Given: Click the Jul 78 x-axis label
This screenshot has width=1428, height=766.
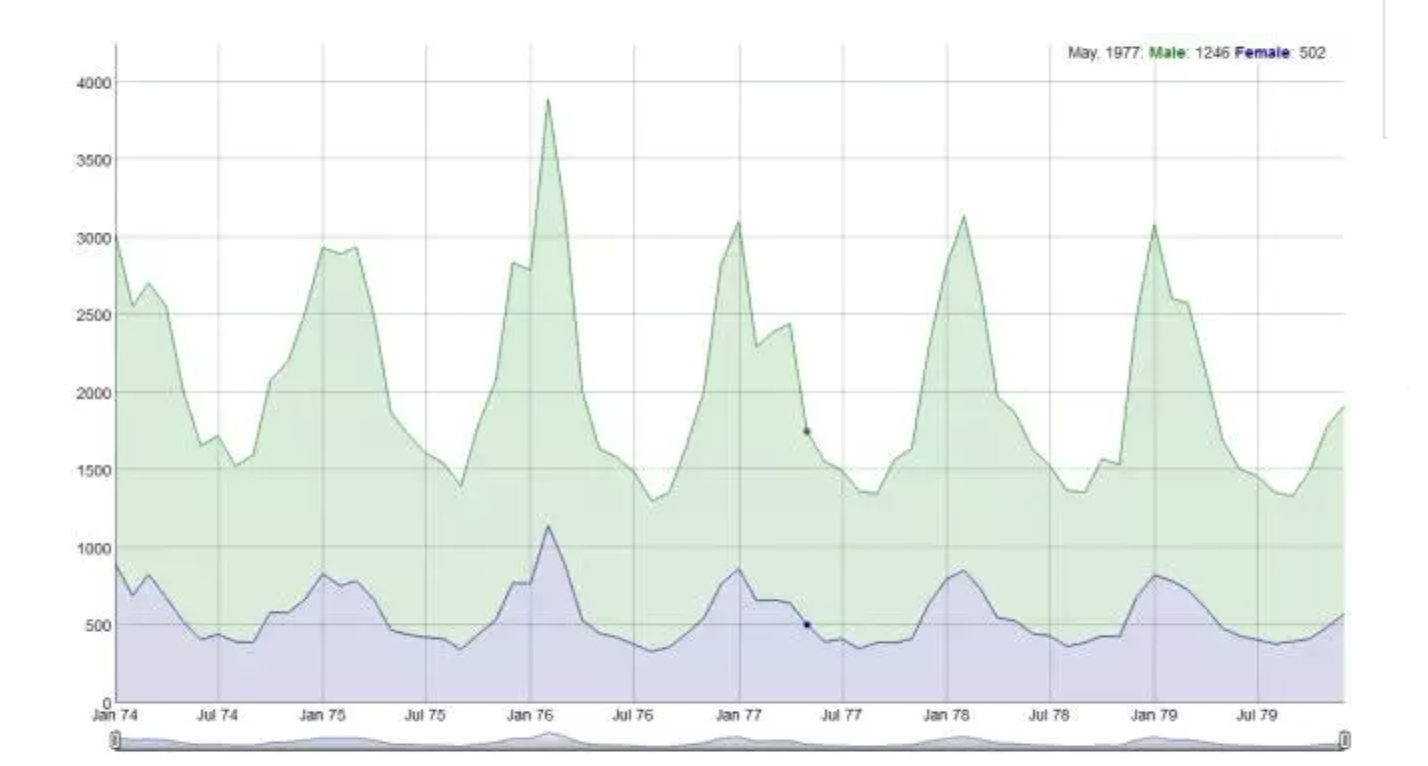Looking at the screenshot, I should pos(1049,716).
